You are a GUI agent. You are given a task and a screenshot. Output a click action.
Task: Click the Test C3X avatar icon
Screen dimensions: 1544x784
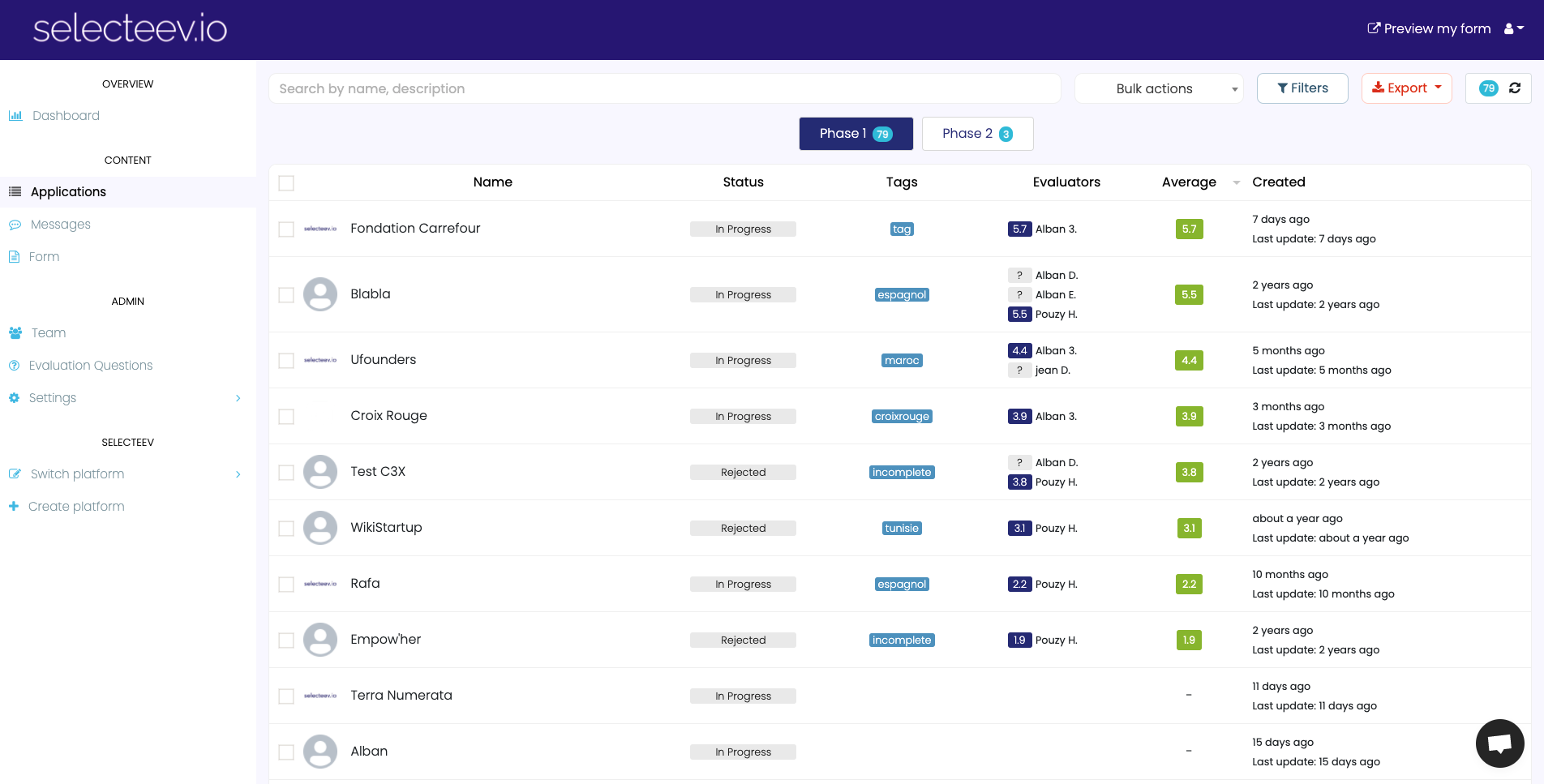tap(320, 472)
